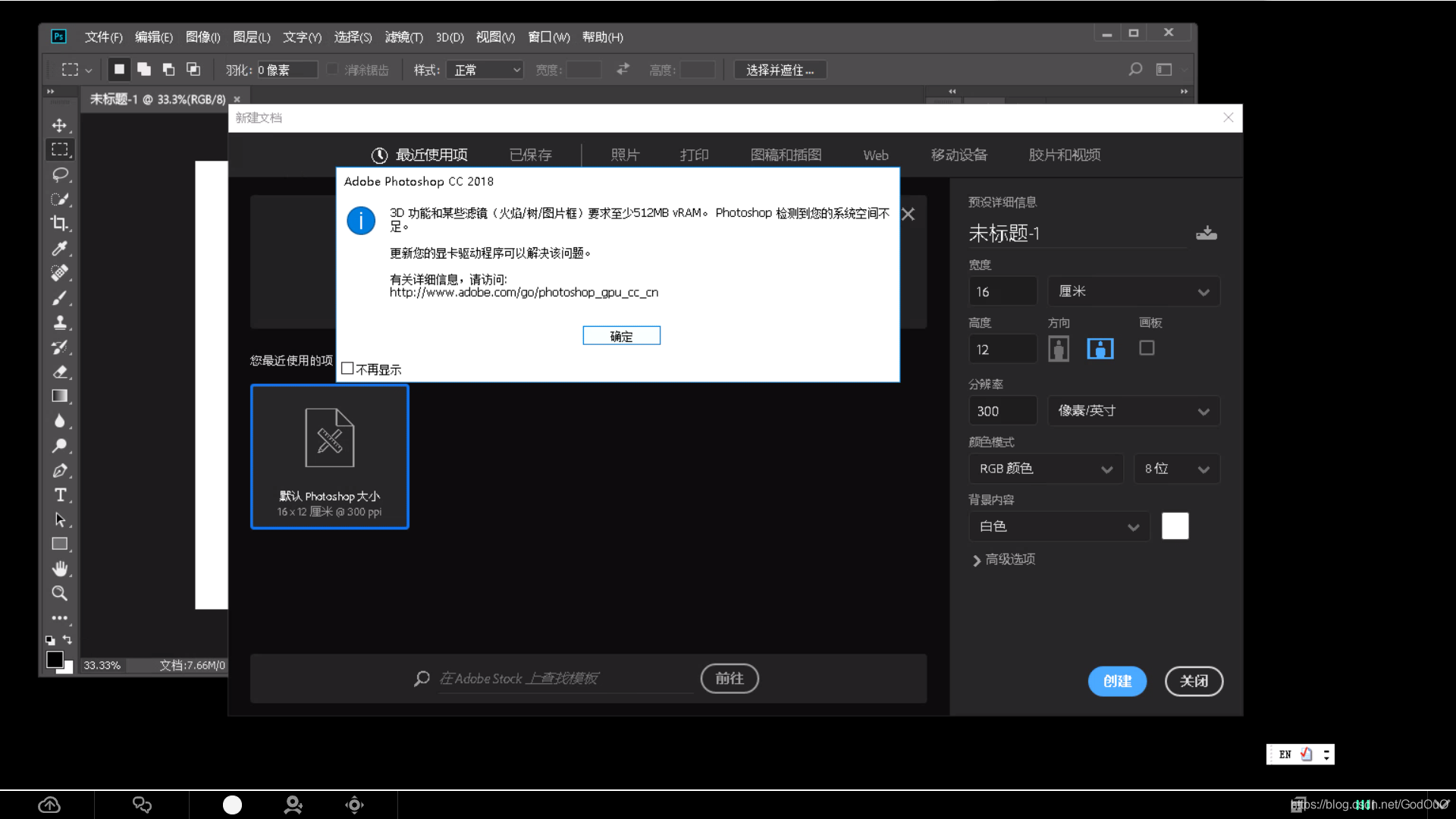Image resolution: width=1456 pixels, height=819 pixels.
Task: Open the Edit Toolbar ellipsis
Action: [x=59, y=618]
